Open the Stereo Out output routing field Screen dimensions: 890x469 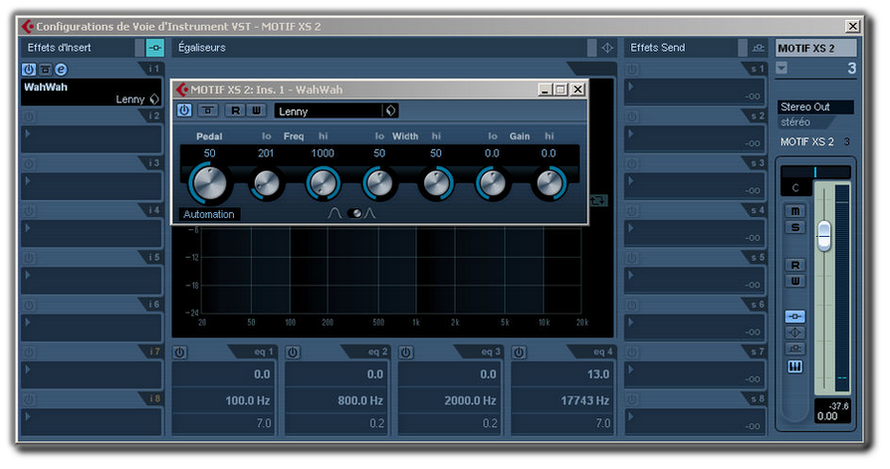(816, 107)
